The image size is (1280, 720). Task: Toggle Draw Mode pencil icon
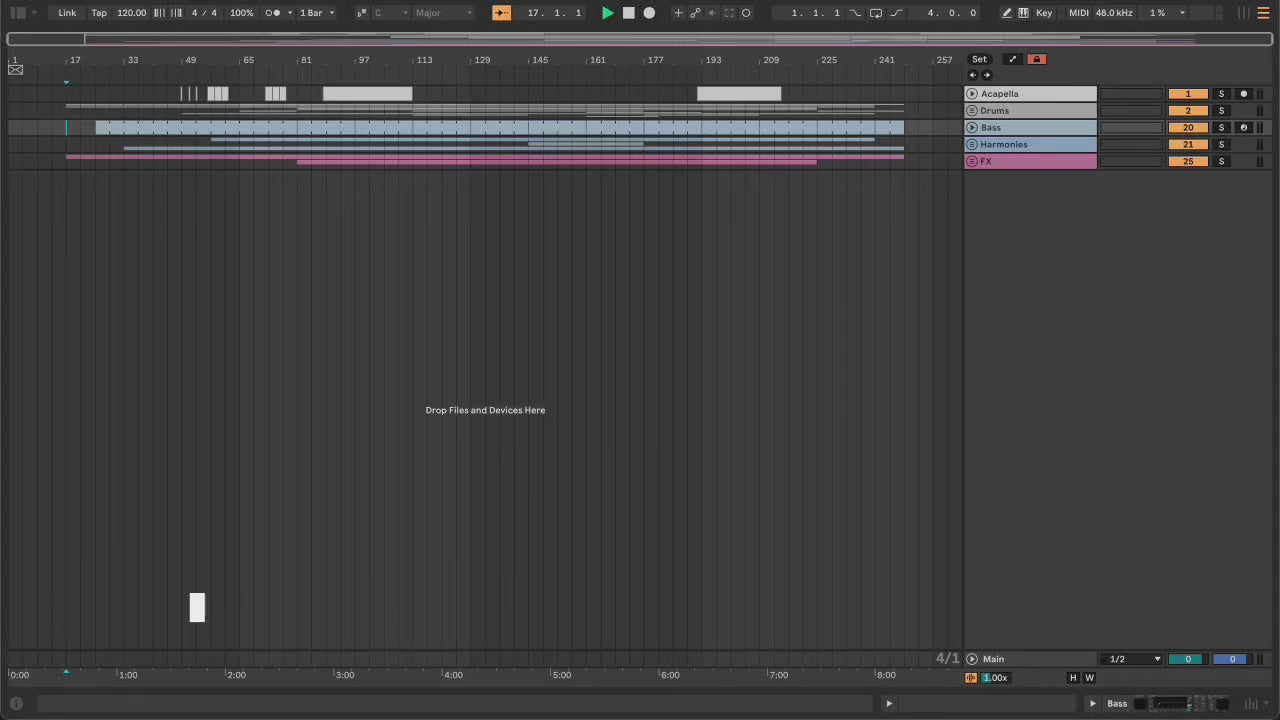coord(1007,13)
